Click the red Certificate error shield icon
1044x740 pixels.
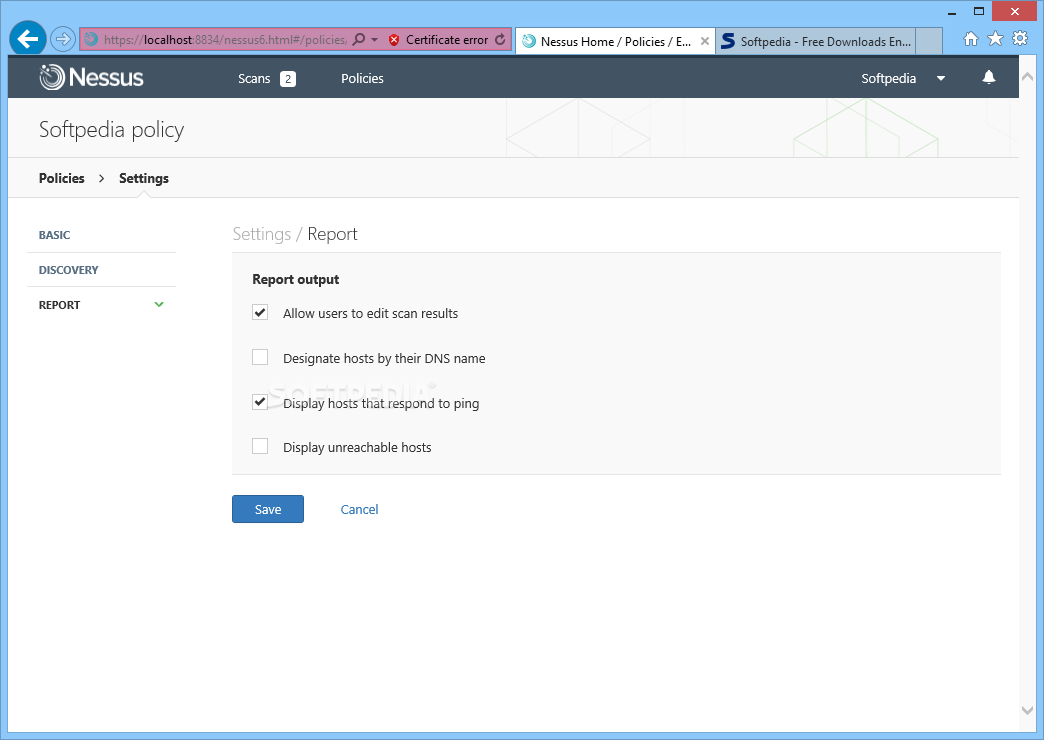coord(393,40)
